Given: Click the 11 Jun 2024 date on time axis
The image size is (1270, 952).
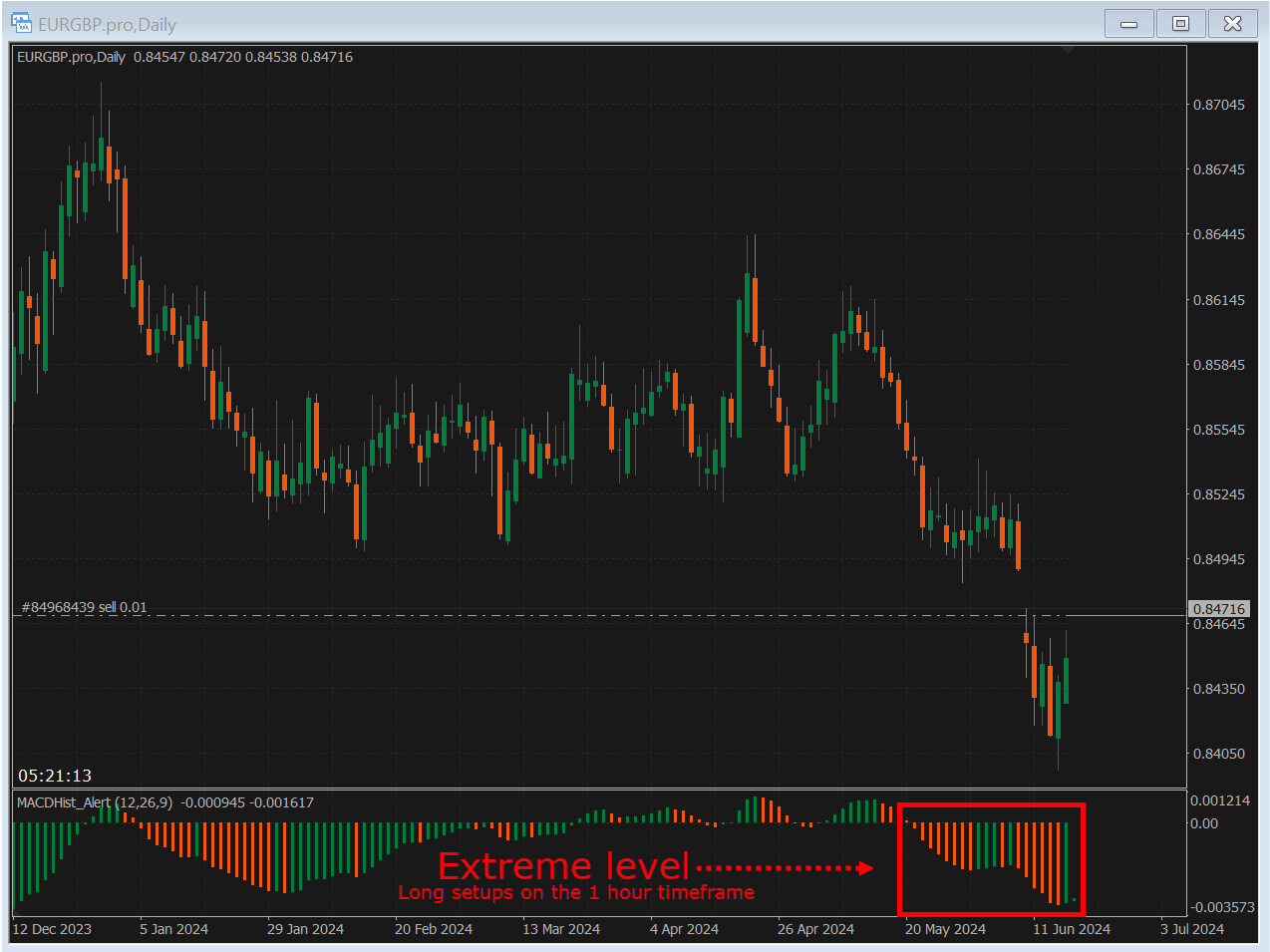Looking at the screenshot, I should point(1071,929).
